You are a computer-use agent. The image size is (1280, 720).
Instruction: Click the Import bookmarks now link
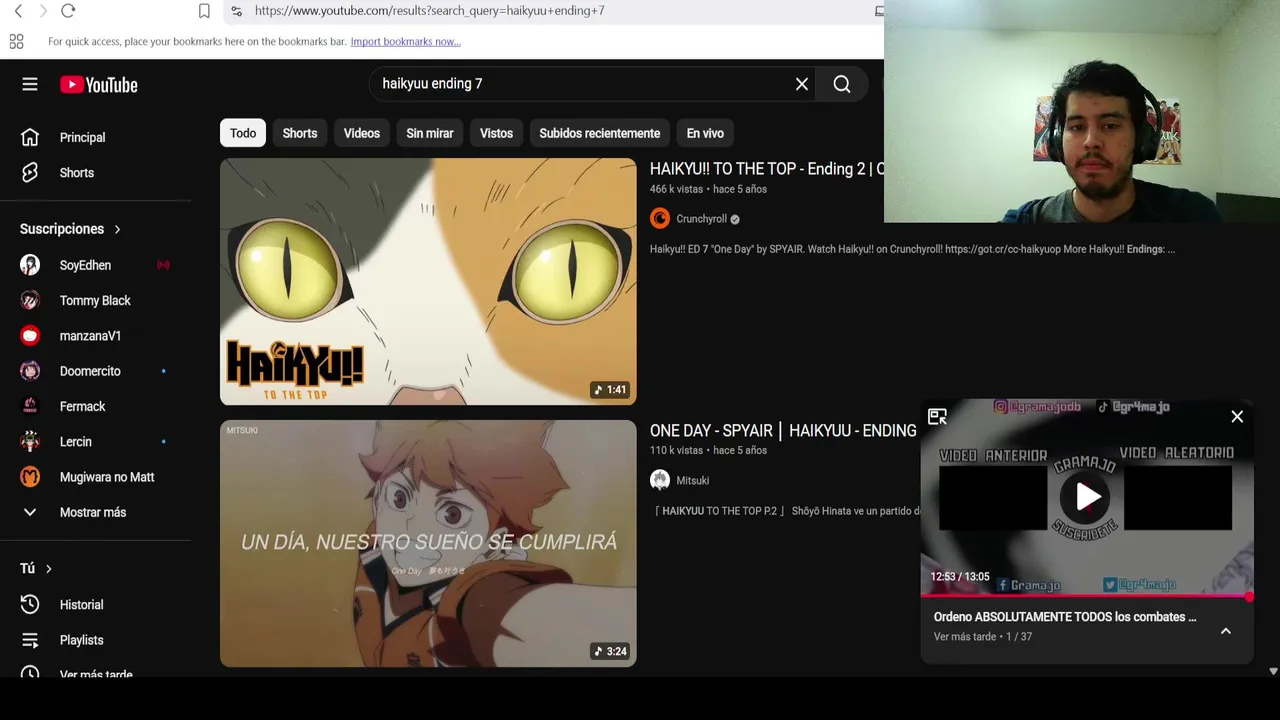tap(405, 42)
